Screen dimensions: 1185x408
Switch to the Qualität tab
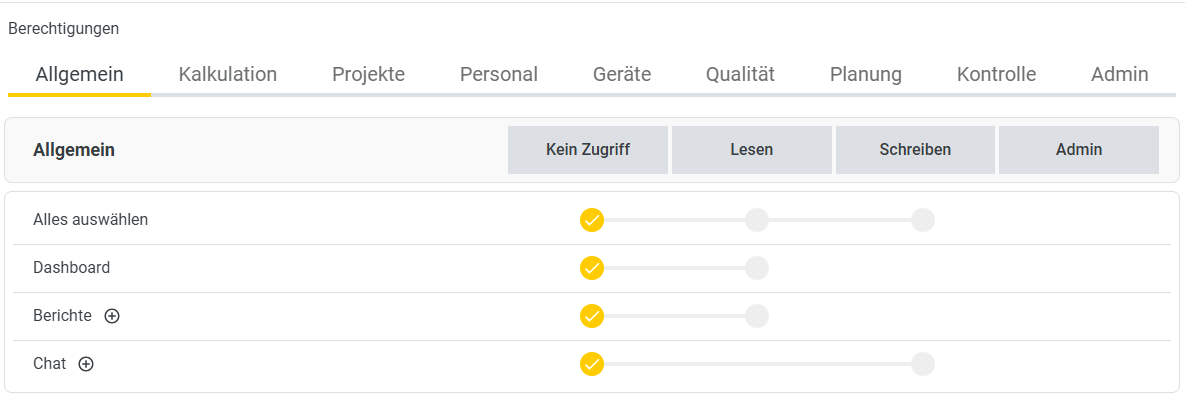coord(740,75)
